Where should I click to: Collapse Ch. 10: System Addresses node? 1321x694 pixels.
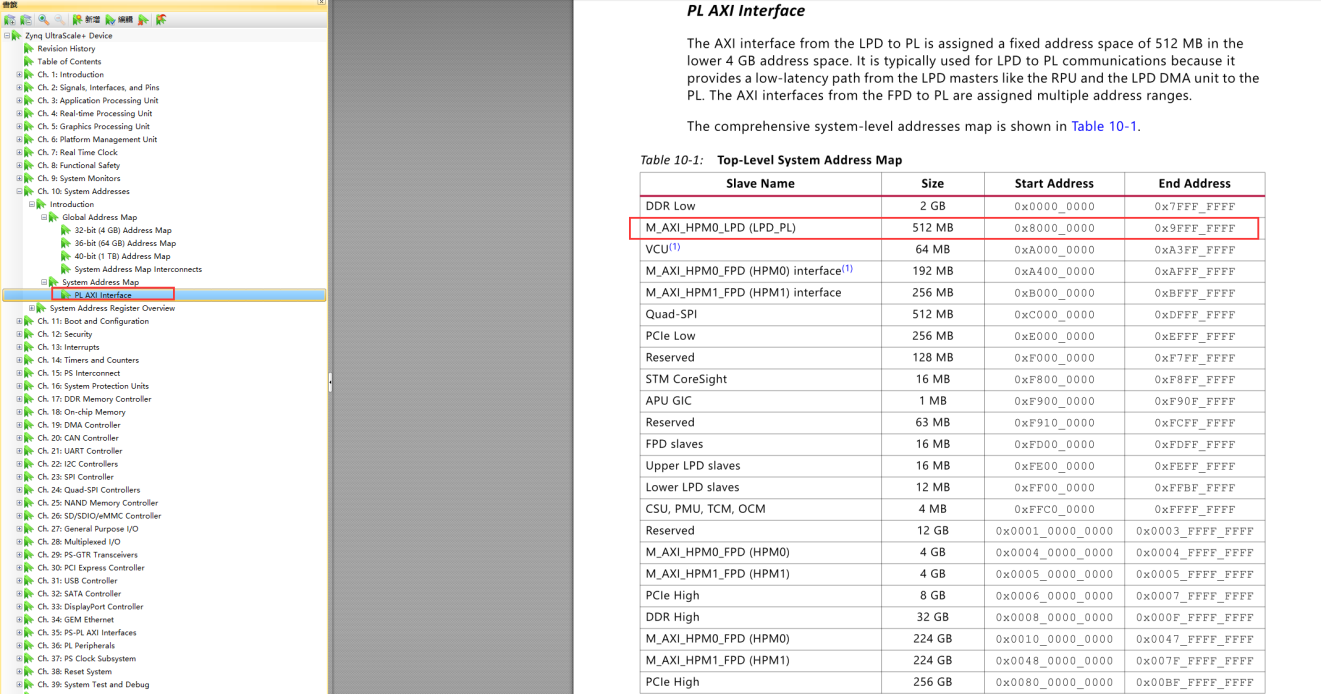click(19, 192)
